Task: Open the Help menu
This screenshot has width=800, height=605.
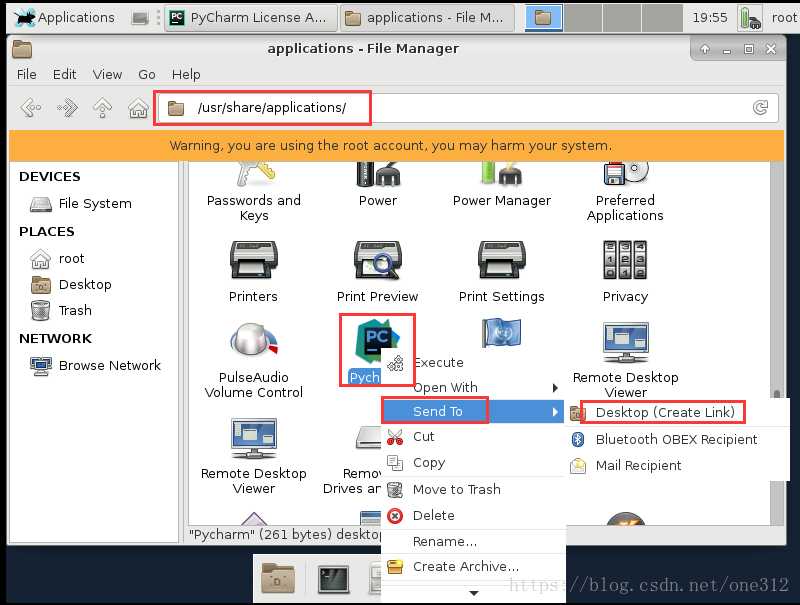Action: [x=186, y=74]
